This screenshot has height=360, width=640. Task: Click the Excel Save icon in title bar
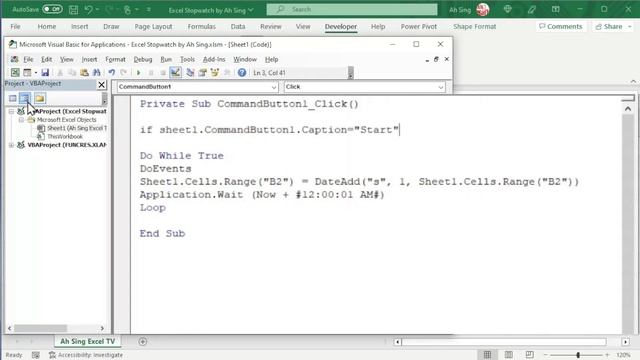(x=73, y=9)
